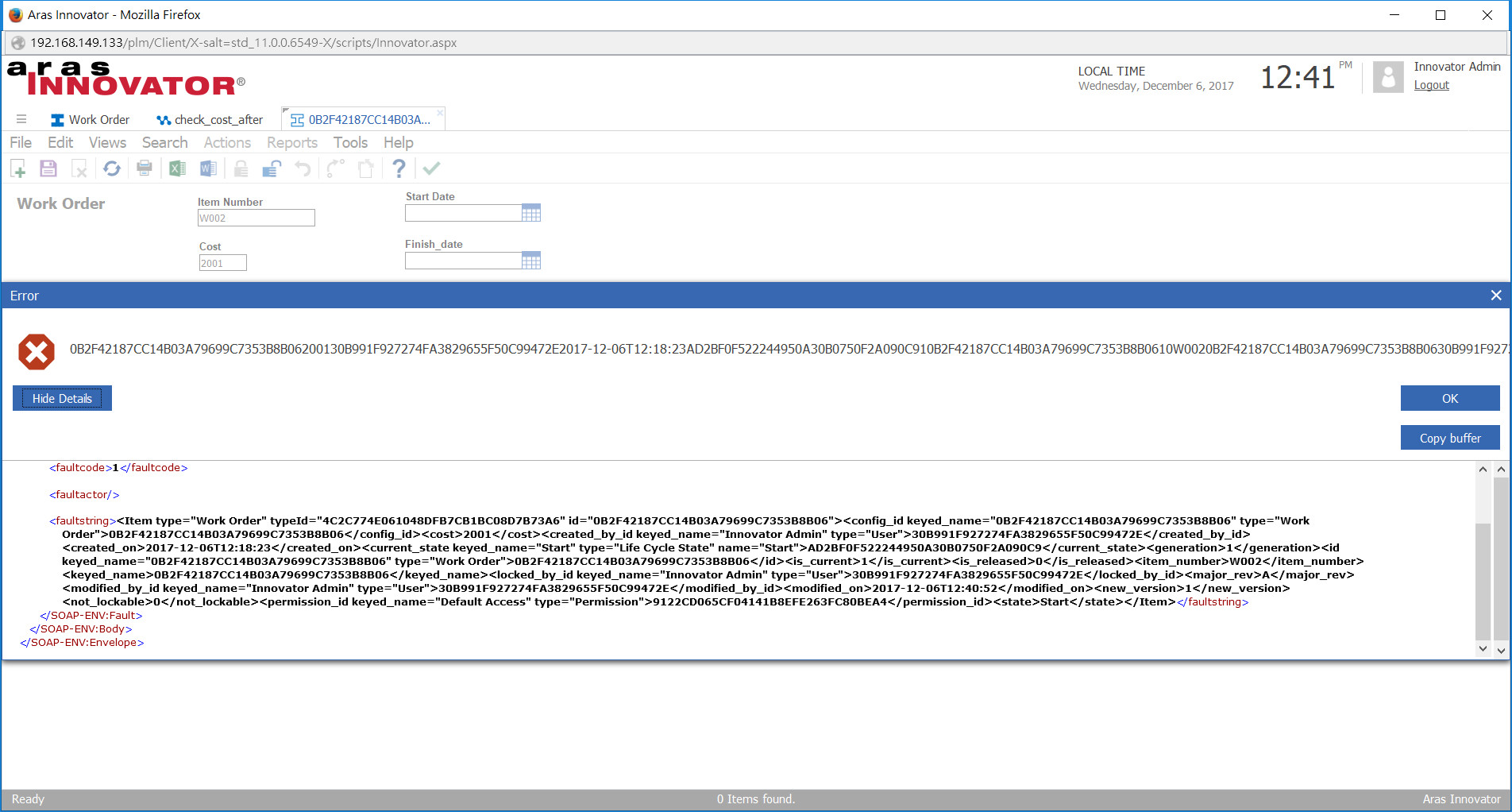Click the copy/paste clipboard toolbar icon
The width and height of the screenshot is (1512, 812).
(x=366, y=168)
